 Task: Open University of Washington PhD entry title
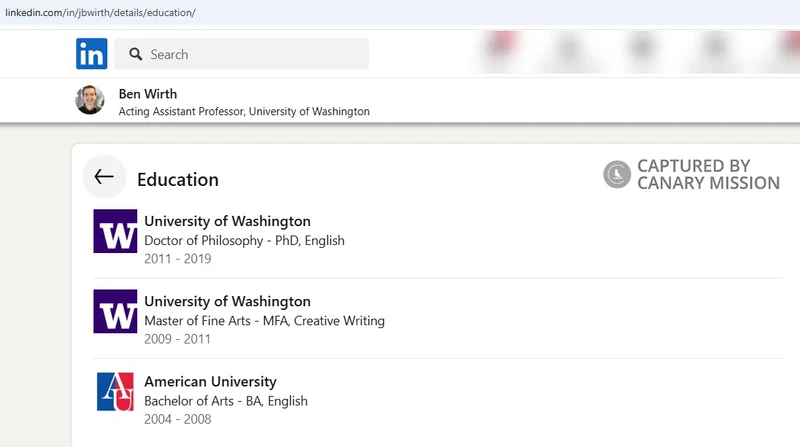coord(228,221)
